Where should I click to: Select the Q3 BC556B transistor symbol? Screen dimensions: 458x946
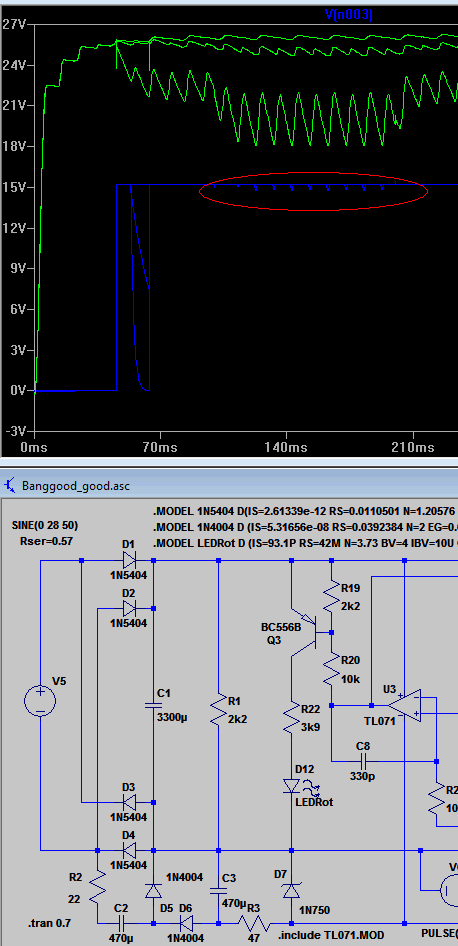coord(309,632)
